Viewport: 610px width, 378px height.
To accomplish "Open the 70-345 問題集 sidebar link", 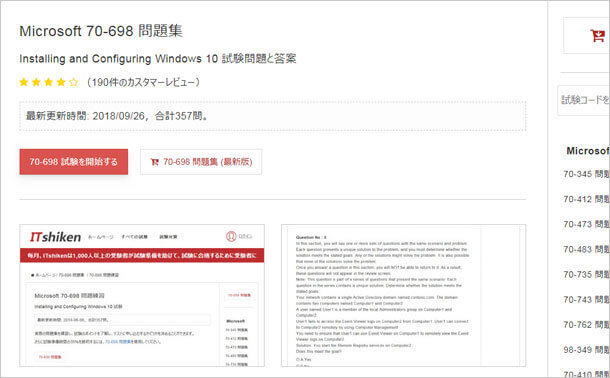I will 586,174.
